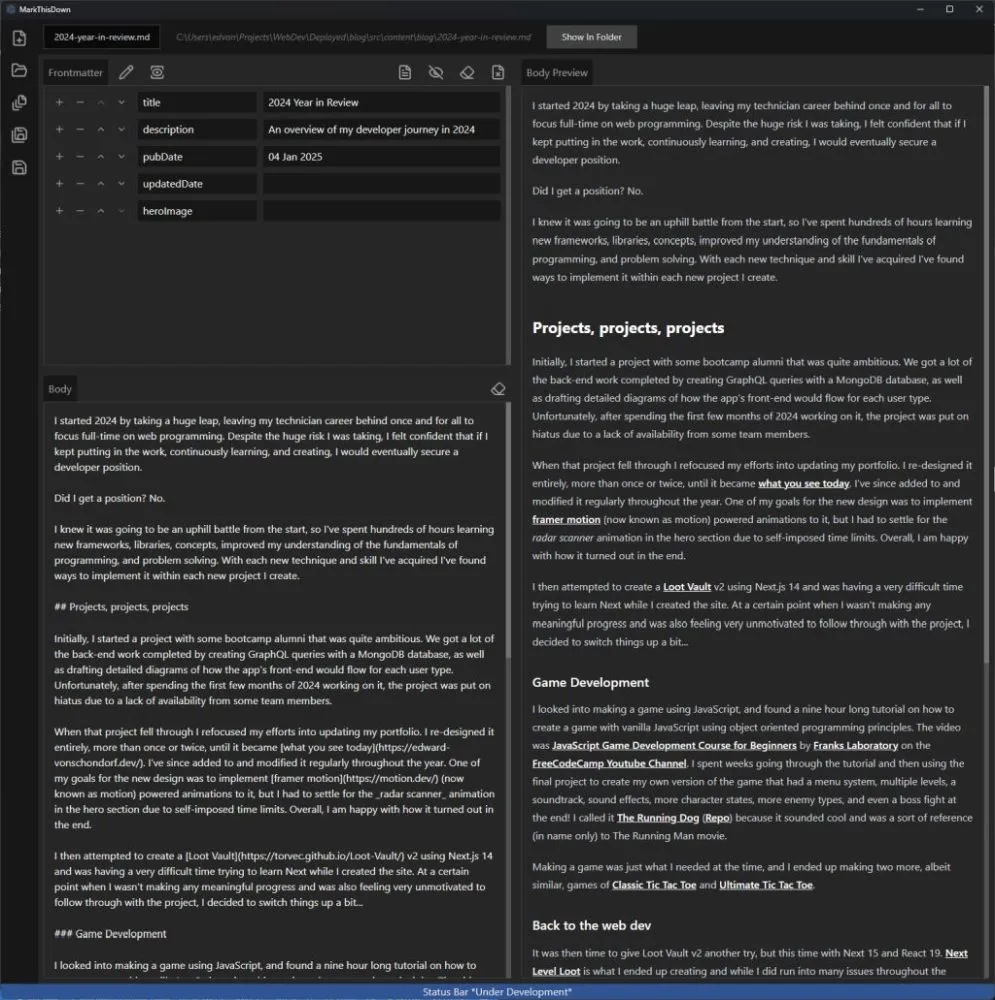Add a field using plus on updatedDate row

point(59,184)
